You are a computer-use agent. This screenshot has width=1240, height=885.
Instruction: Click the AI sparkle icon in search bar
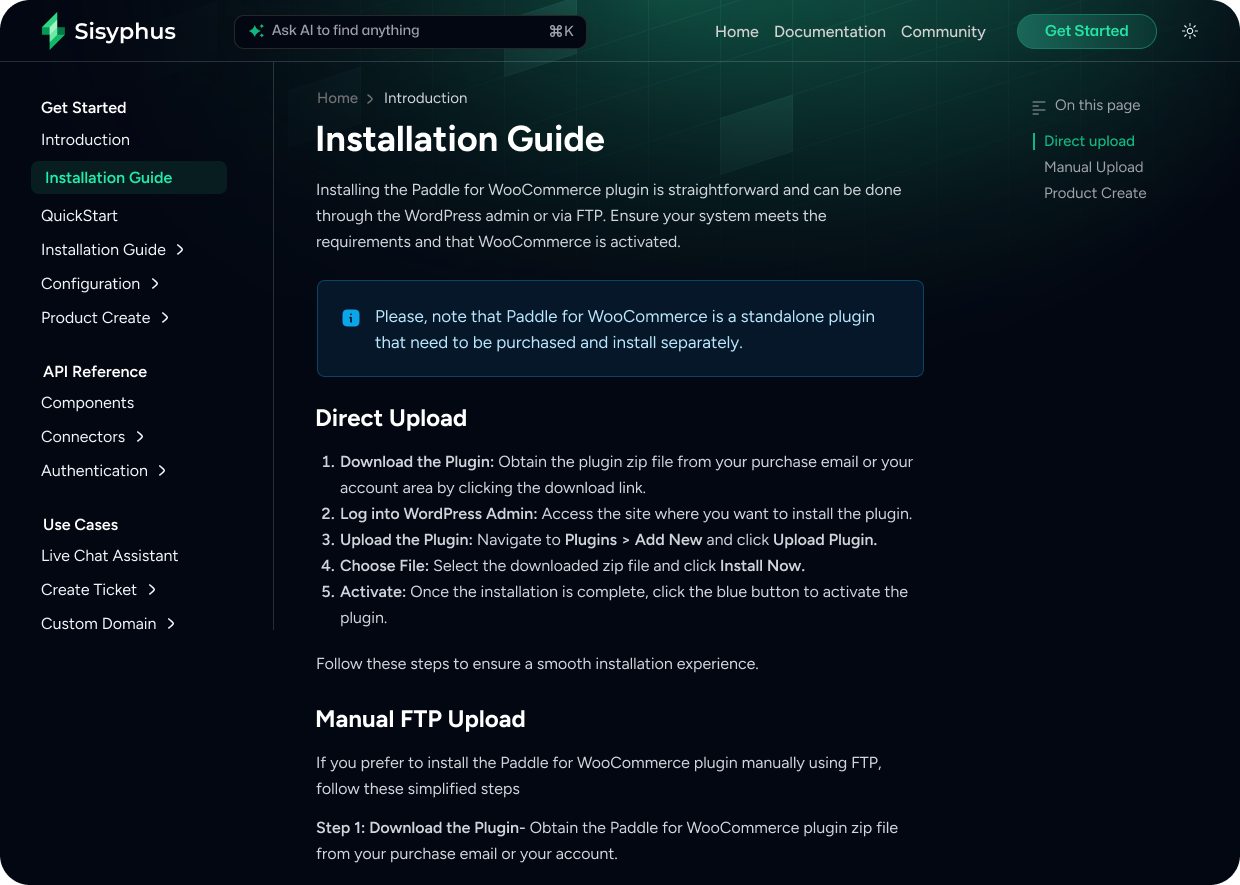257,31
